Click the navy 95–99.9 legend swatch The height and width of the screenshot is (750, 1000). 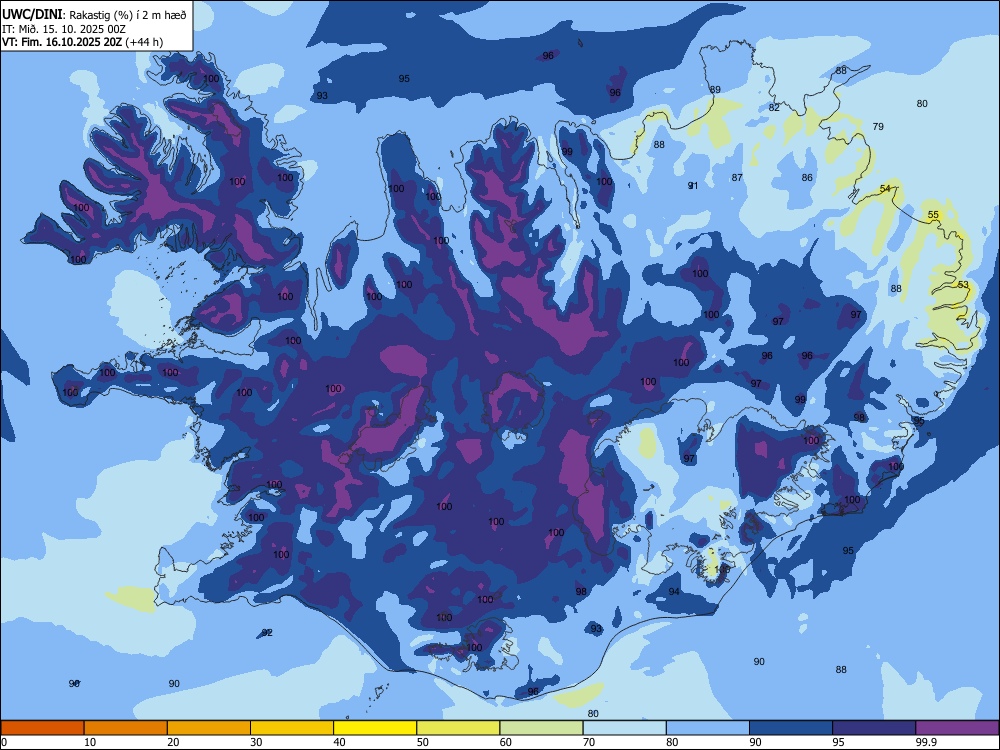(x=874, y=728)
